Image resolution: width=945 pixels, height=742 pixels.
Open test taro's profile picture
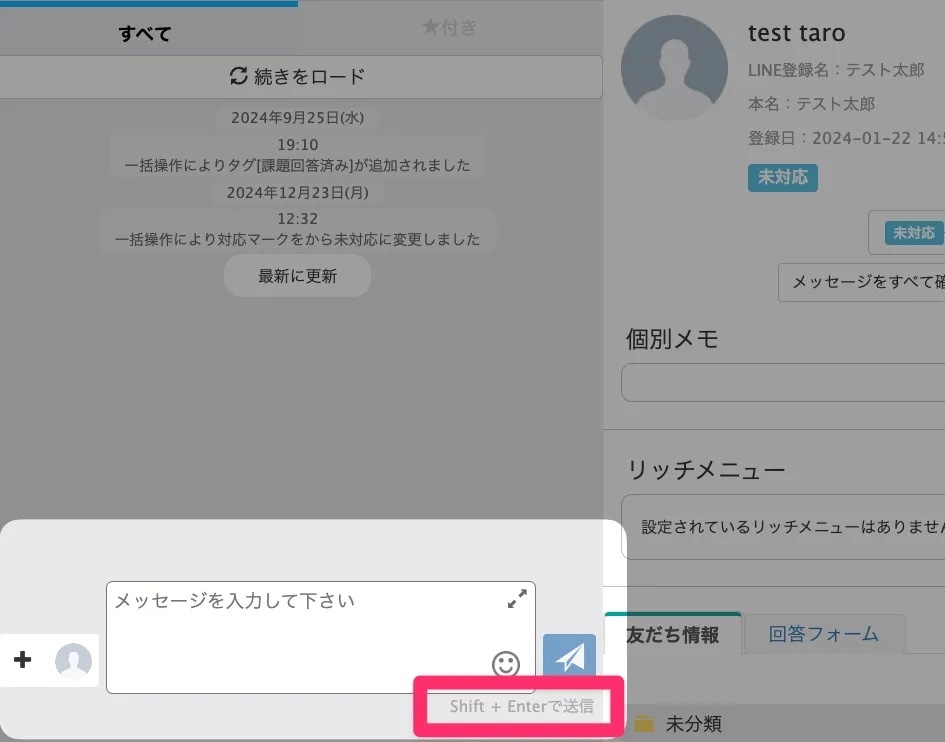(x=674, y=69)
